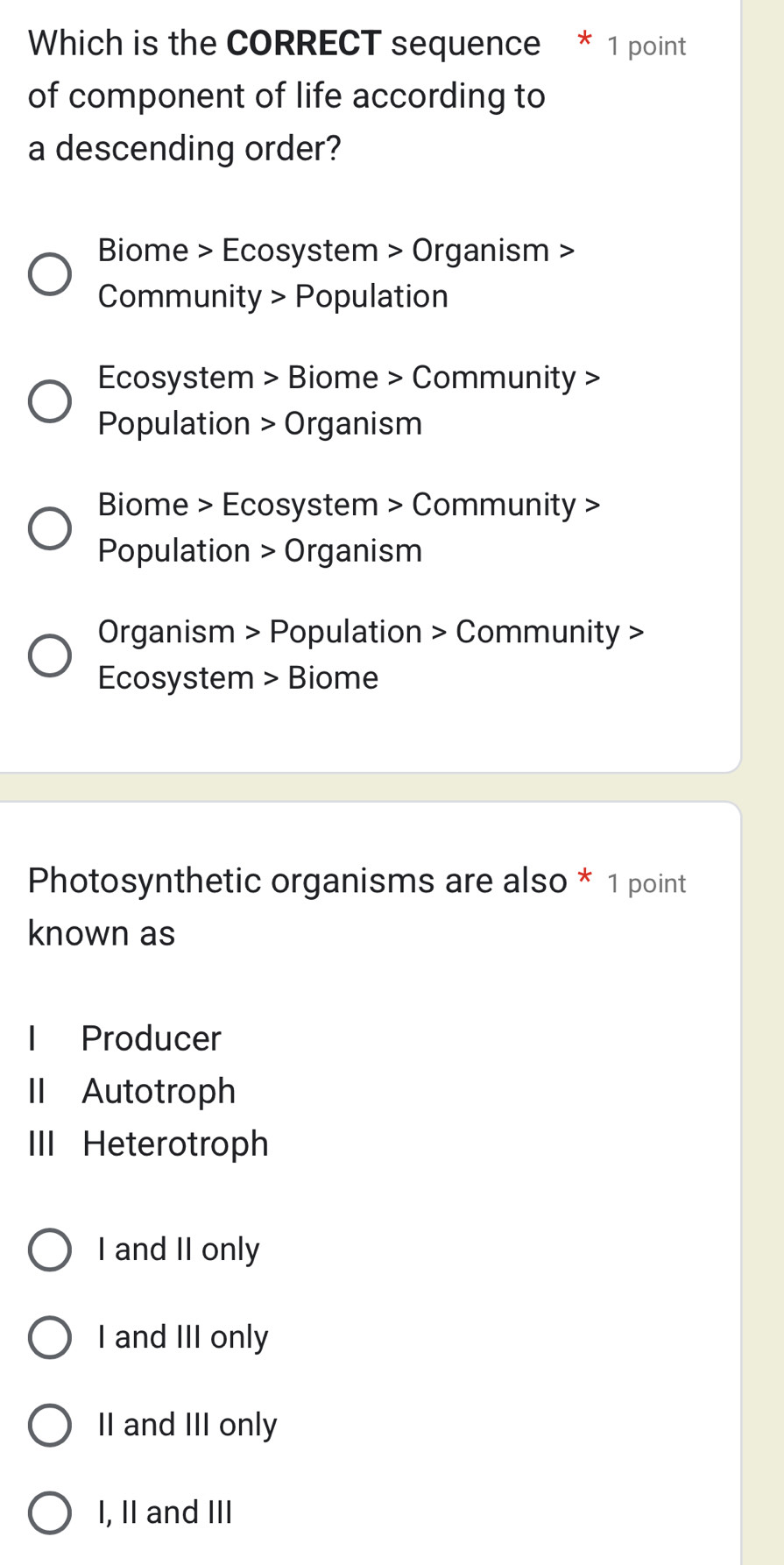784x1565 pixels.
Task: Pick radio for Biome > Ecosystem > Community sequence
Action: click(x=50, y=528)
